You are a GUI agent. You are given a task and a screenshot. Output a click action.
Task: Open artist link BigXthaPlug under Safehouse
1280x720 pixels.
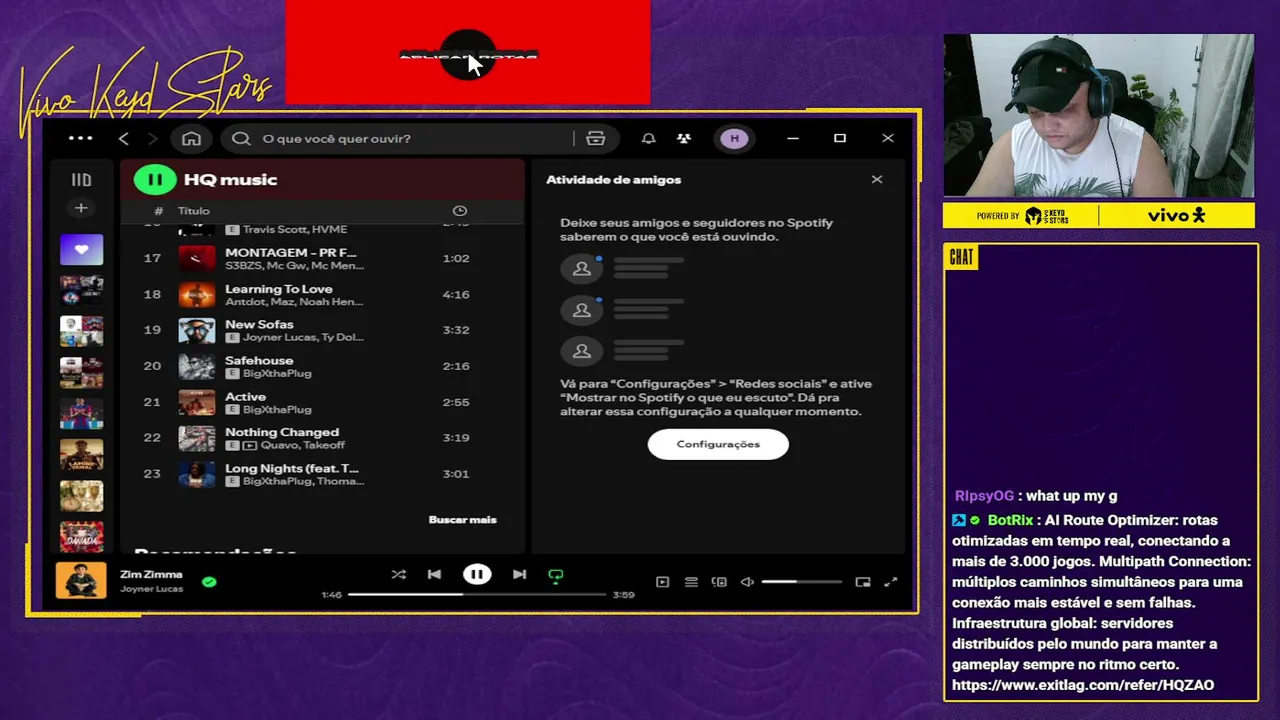point(277,374)
